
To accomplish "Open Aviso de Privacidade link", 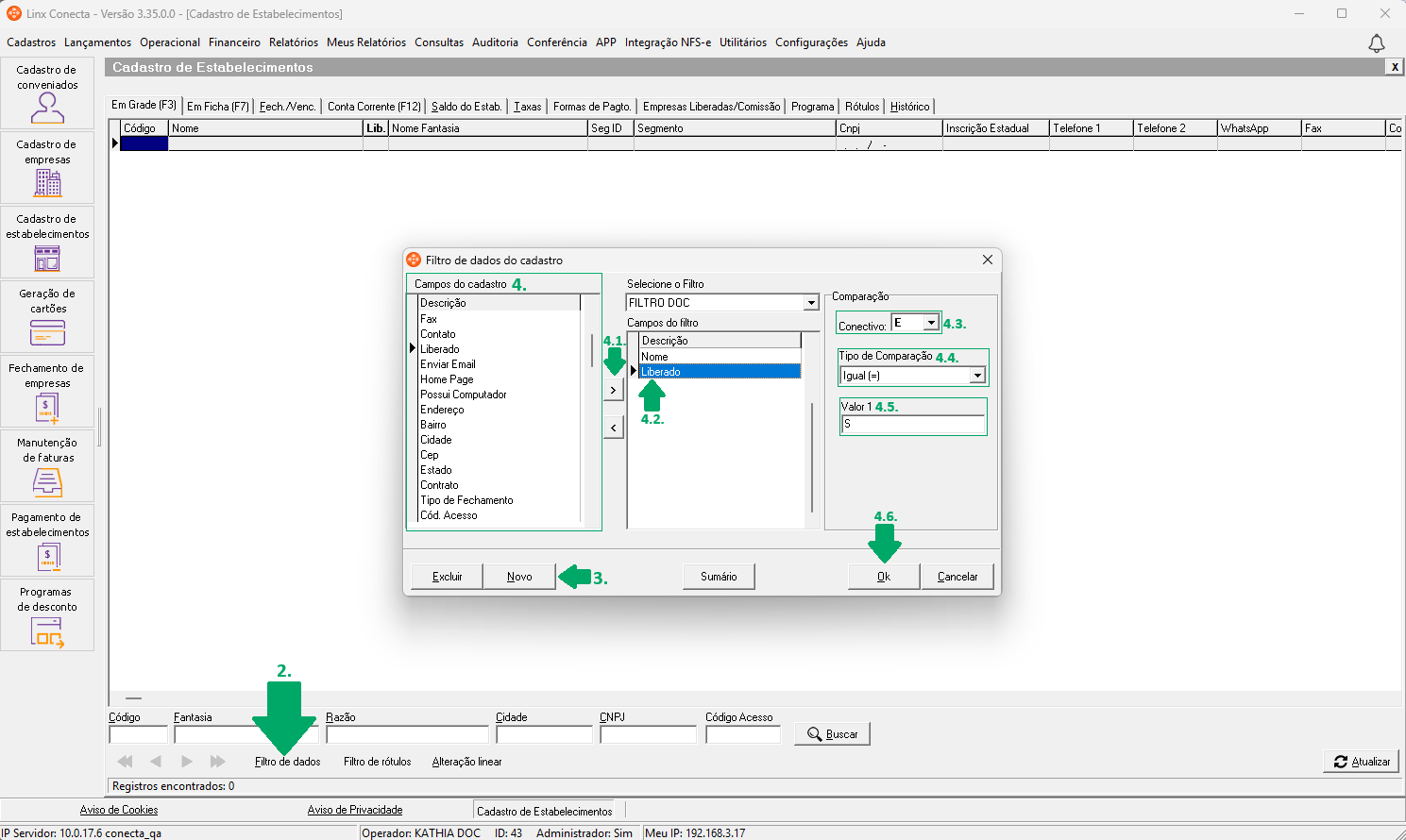I will coord(355,810).
